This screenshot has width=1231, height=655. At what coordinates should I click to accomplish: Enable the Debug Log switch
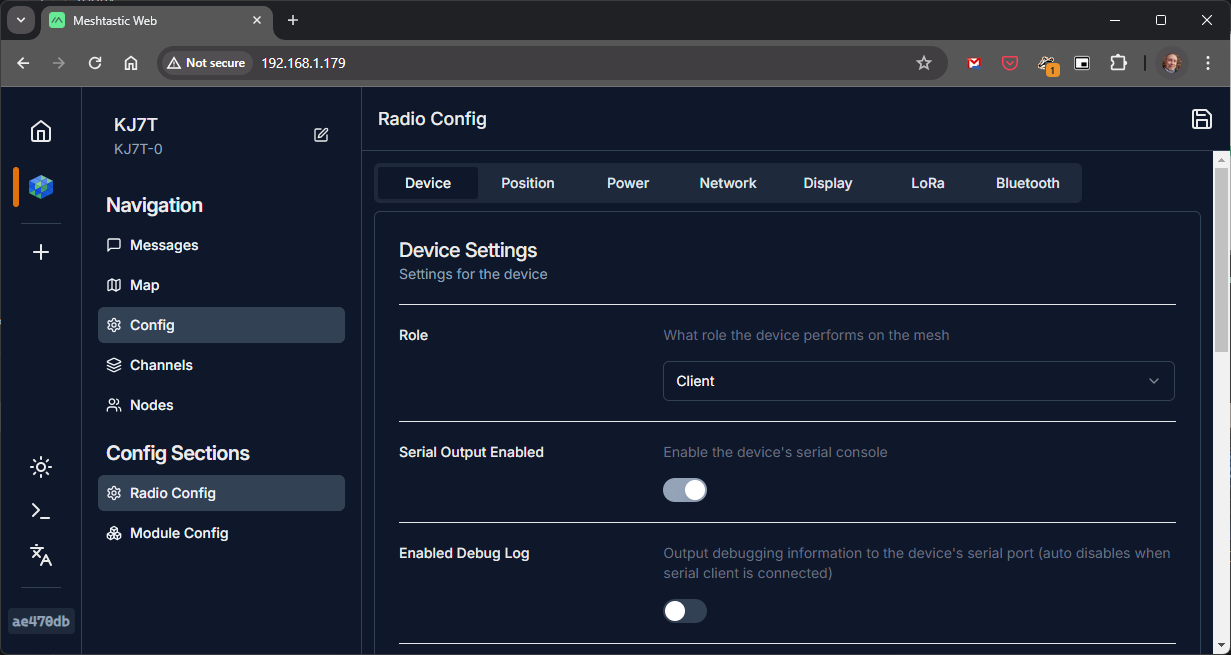pos(685,611)
